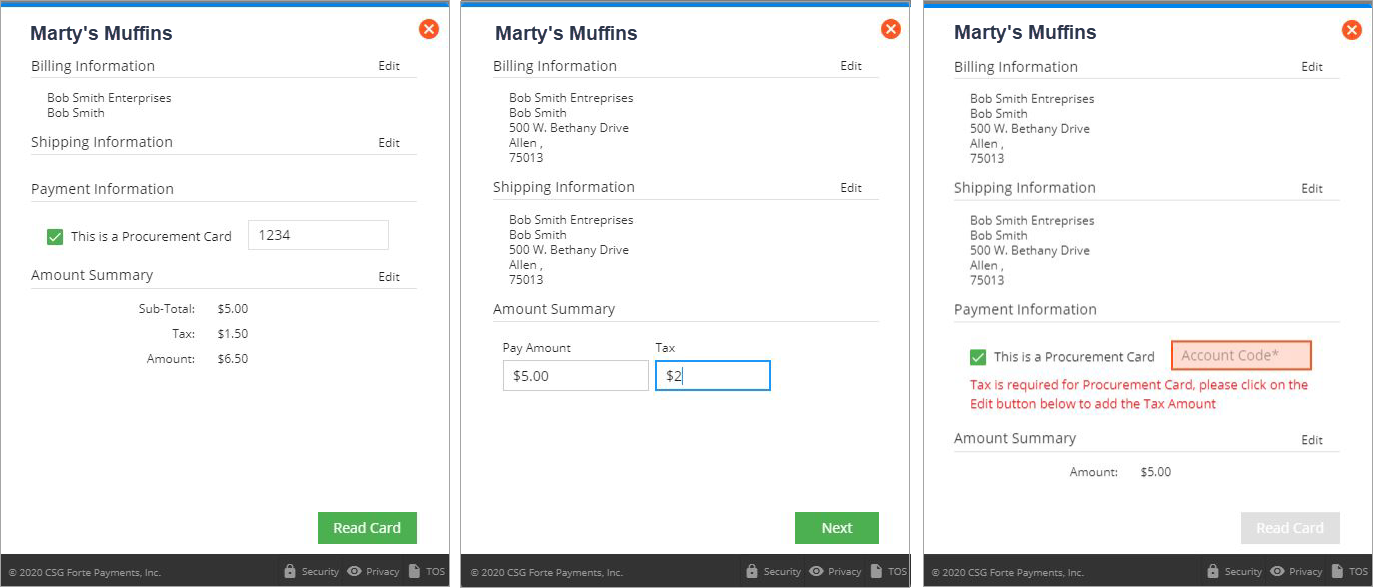The width and height of the screenshot is (1373, 588).
Task: Click the greyed-out Read Card button in right panel
Action: coord(1290,528)
